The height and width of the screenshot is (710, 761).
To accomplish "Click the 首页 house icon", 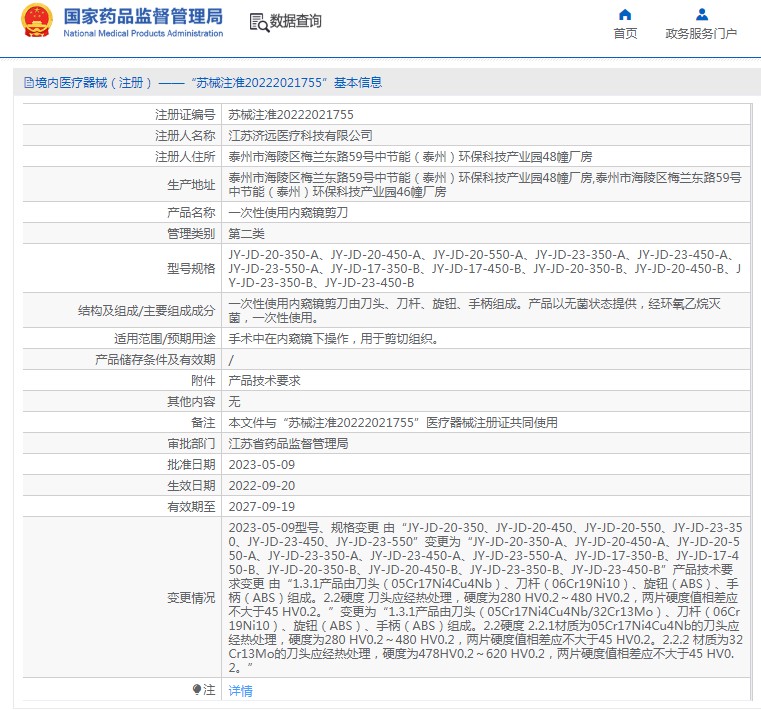I will (x=625, y=15).
